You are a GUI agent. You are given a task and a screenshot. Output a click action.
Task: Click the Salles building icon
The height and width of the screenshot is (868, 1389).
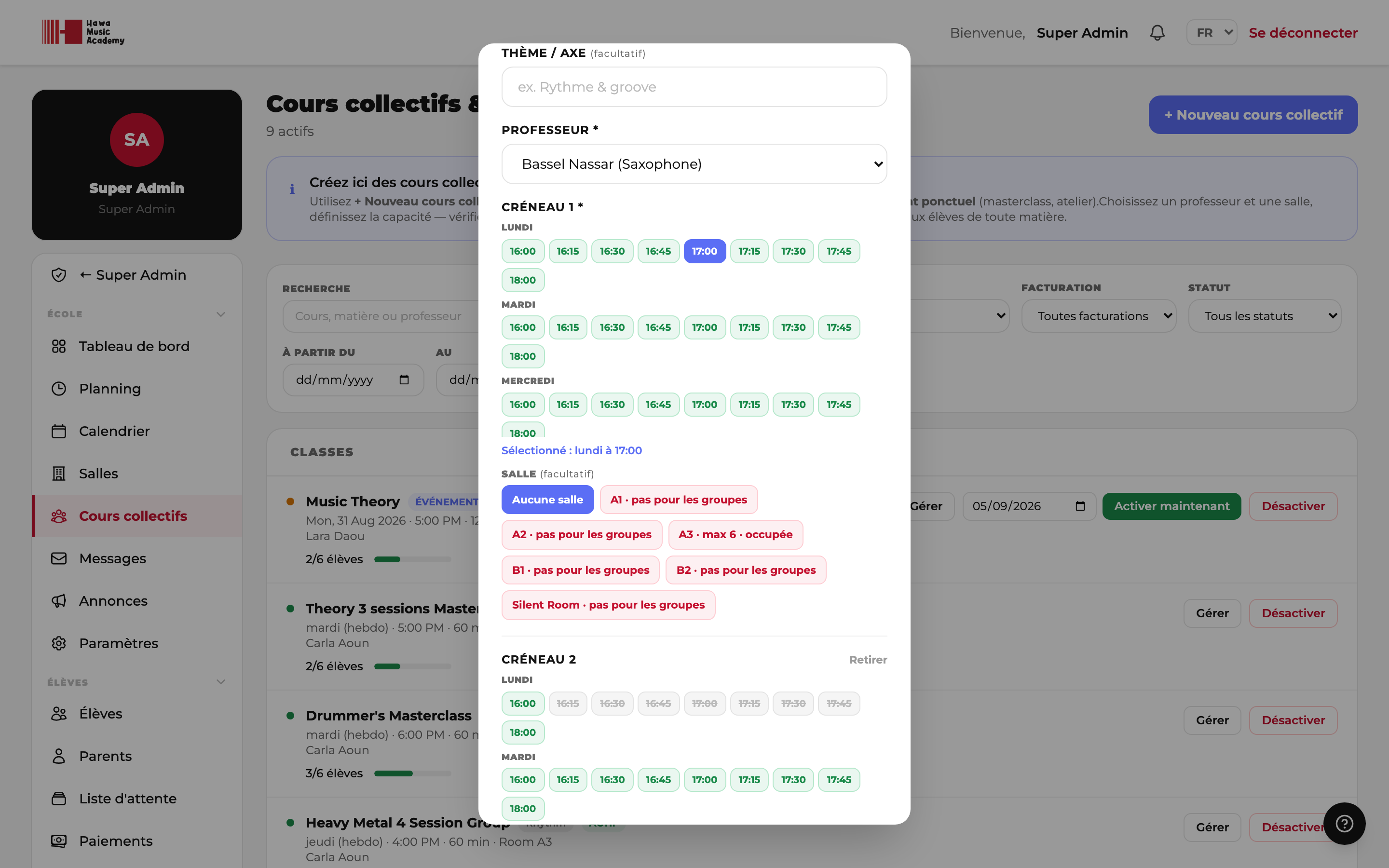pyautogui.click(x=58, y=474)
